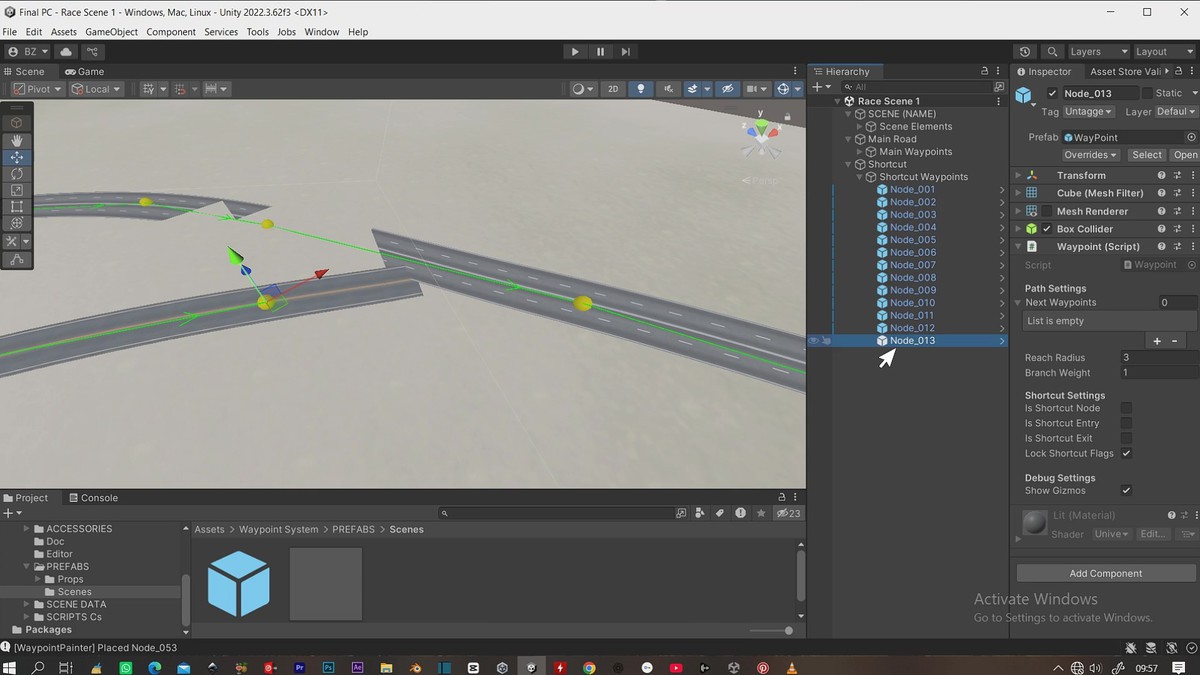Image resolution: width=1200 pixels, height=675 pixels.
Task: Open scene camera settings icon
Action: (752, 89)
